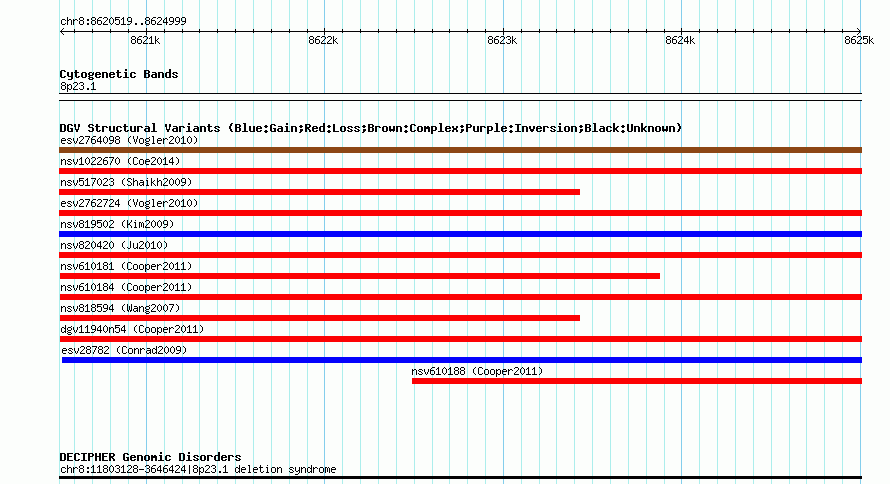This screenshot has width=890, height=484.
Task: Open nsv517023 (Shaikh2009) label
Action: point(126,182)
